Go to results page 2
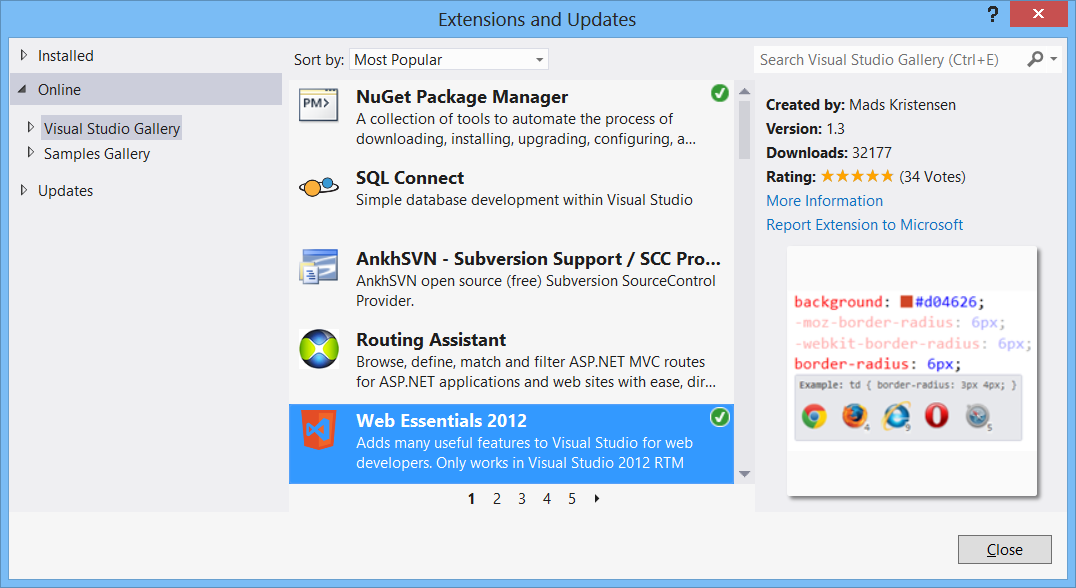 click(x=497, y=499)
